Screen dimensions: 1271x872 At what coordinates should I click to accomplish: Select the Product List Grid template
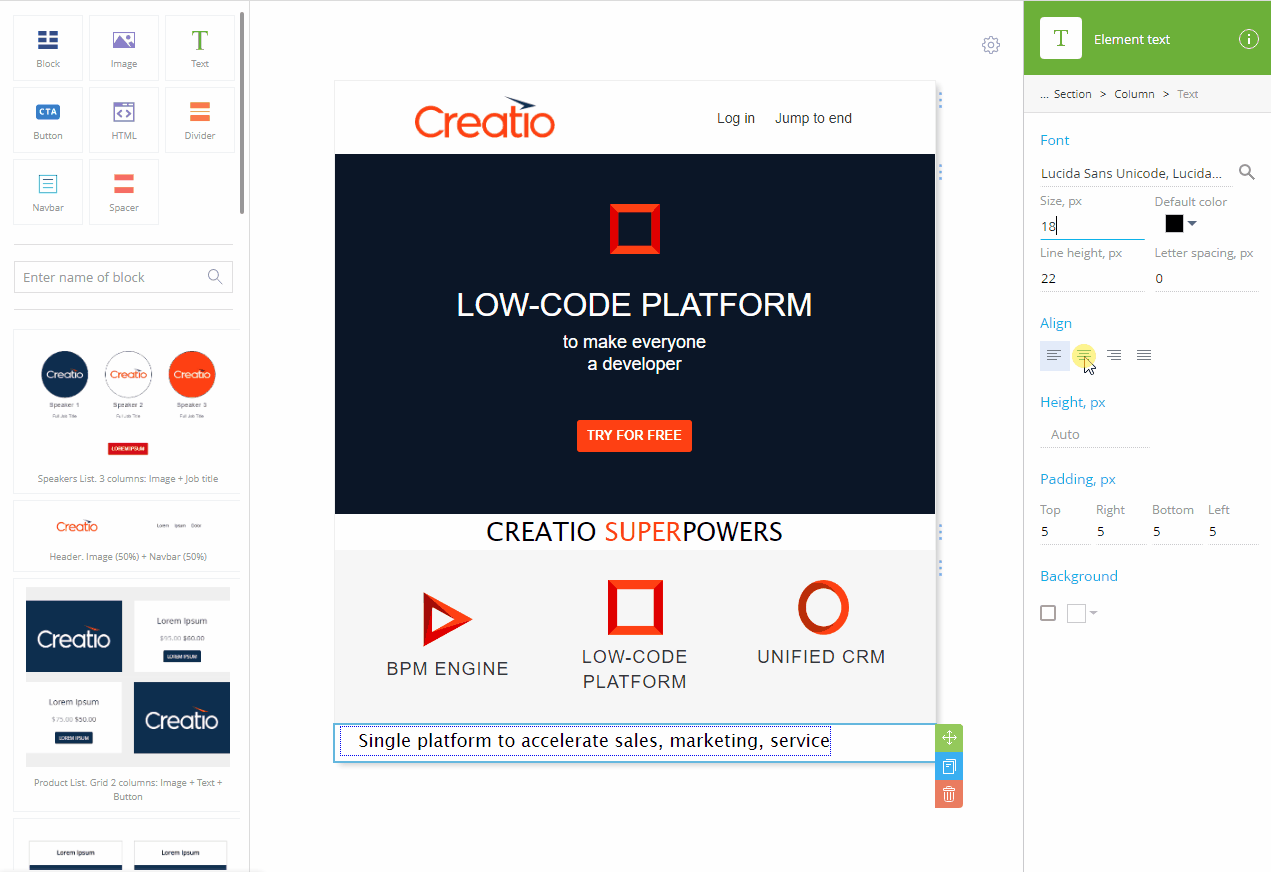[127, 694]
